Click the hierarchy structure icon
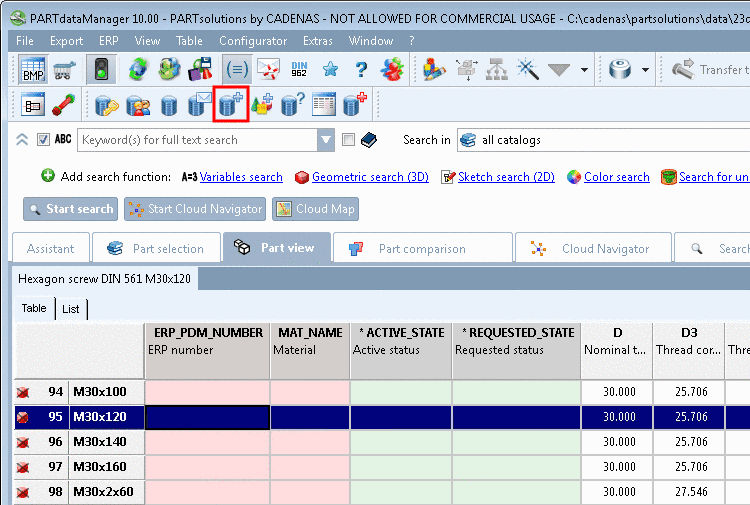750x505 pixels. click(x=497, y=70)
